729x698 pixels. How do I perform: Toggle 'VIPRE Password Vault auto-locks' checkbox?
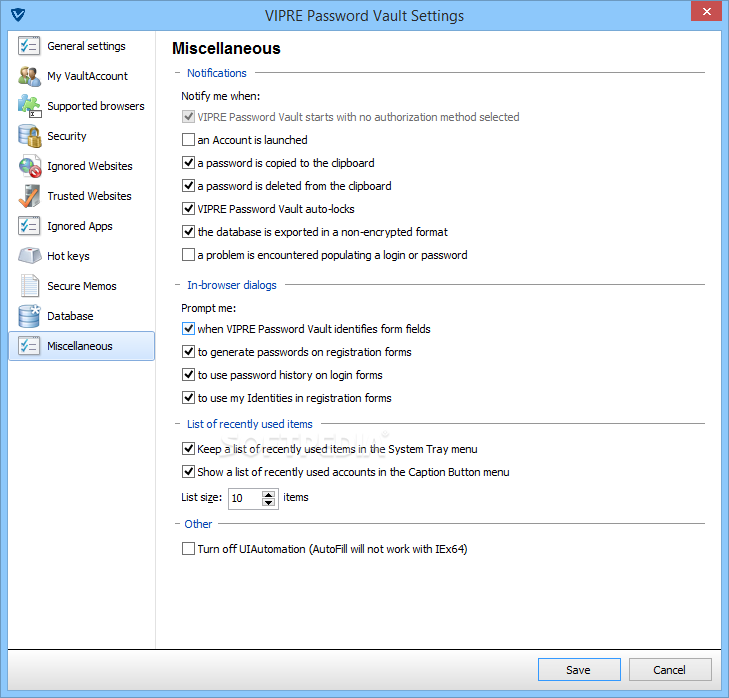[x=188, y=209]
